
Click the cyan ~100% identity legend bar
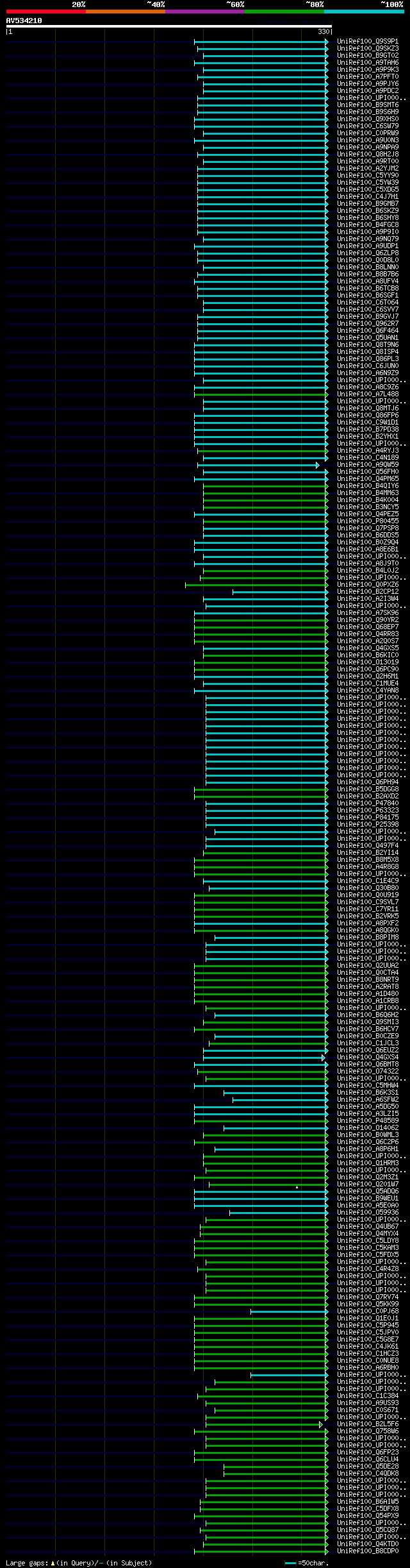[x=364, y=12]
